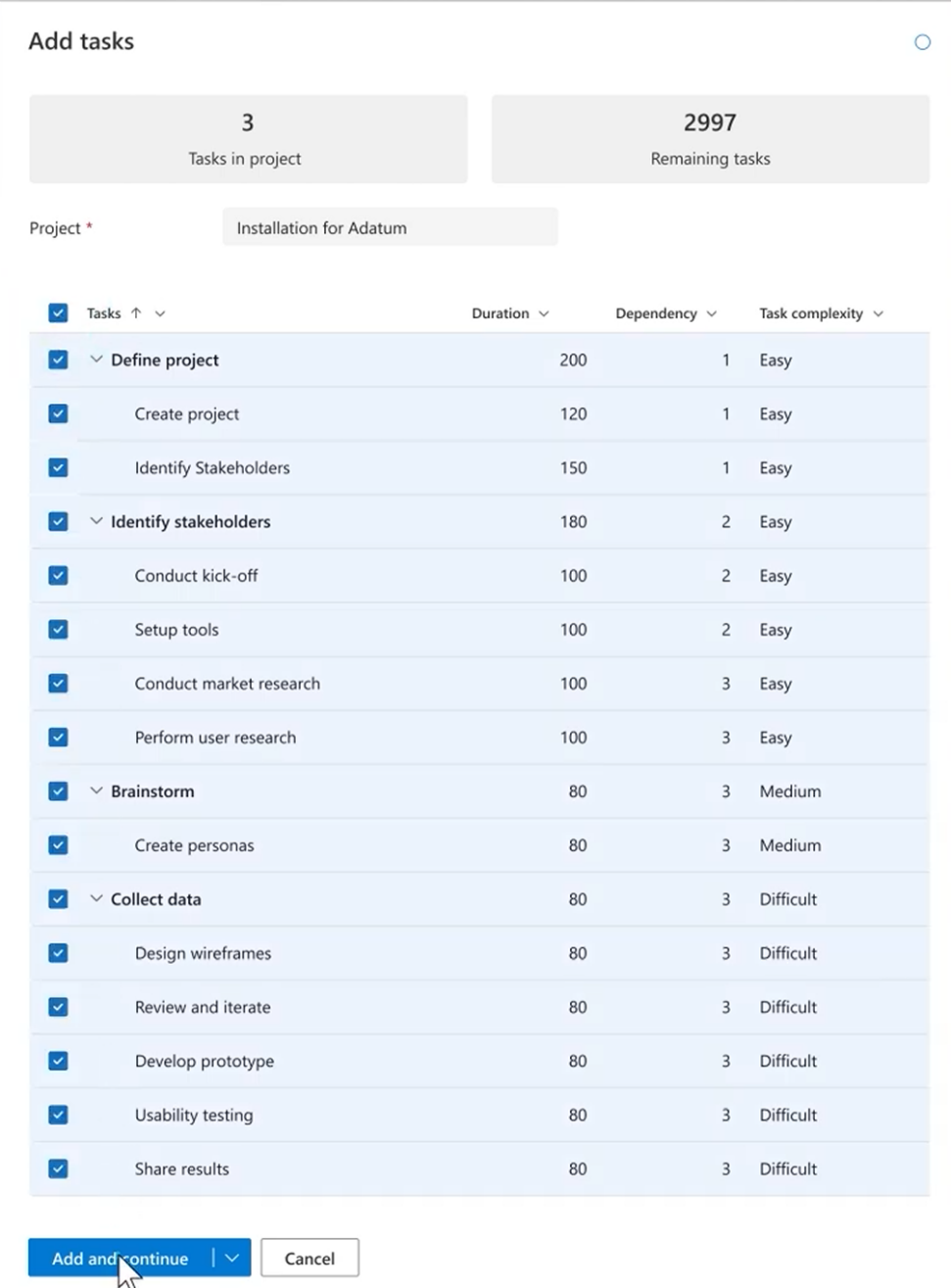Uncheck the Collect data checkbox

[58, 899]
